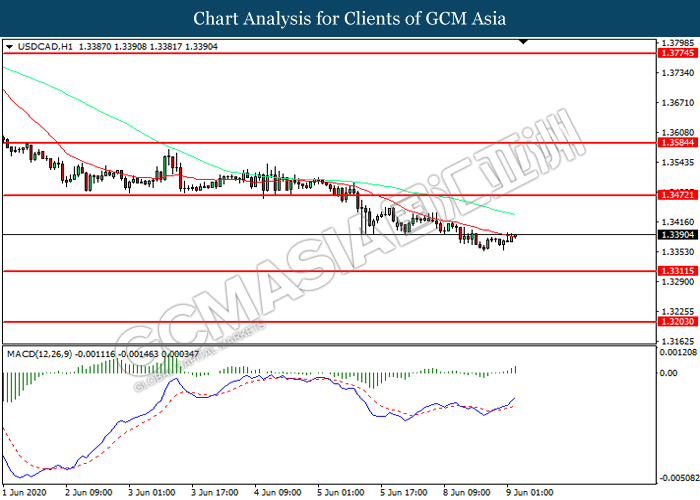Click the 1.31625 price scale value
Screen dimensions: 700x500
[x=678, y=342]
